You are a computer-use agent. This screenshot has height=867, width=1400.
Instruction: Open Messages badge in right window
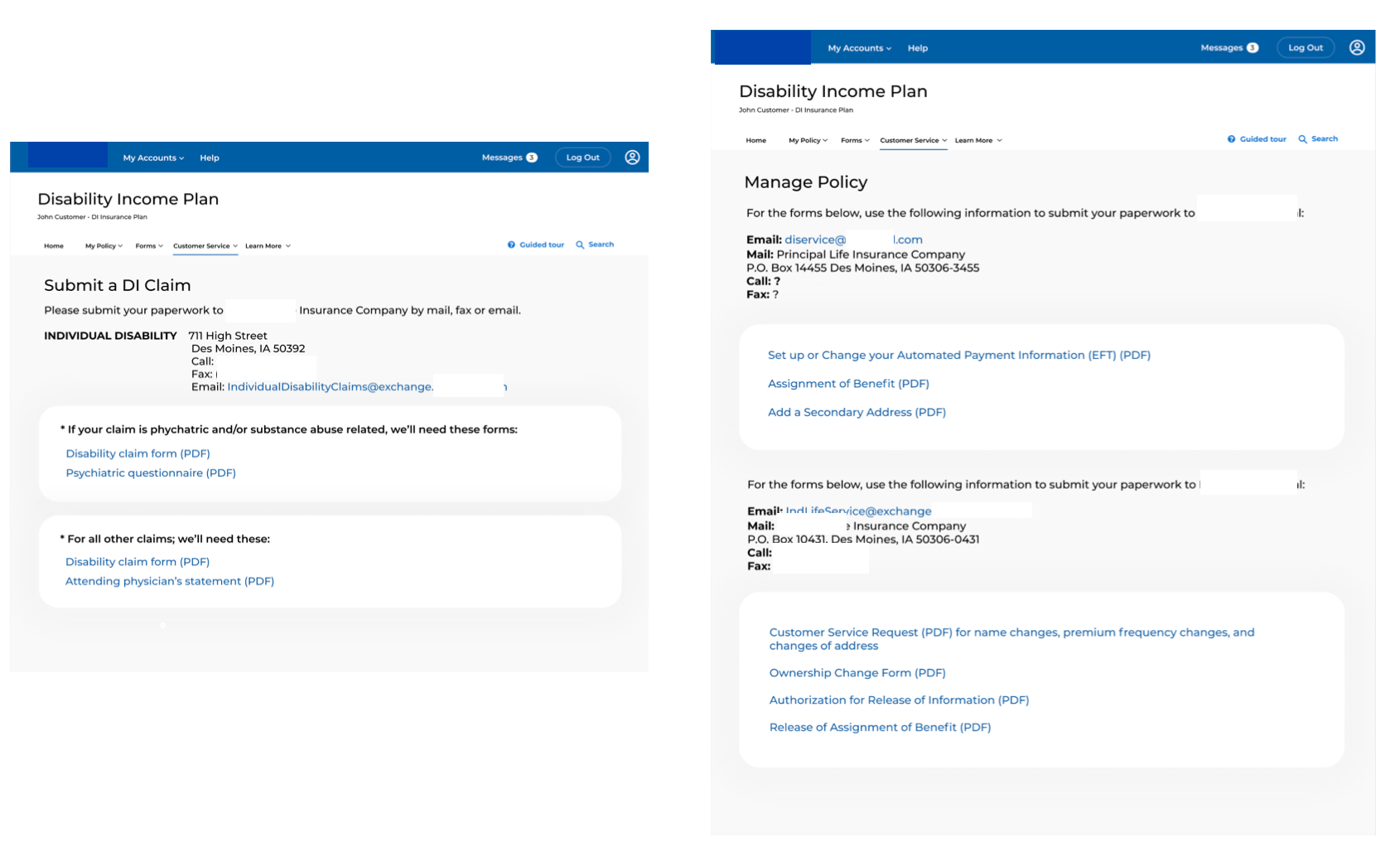[1253, 48]
